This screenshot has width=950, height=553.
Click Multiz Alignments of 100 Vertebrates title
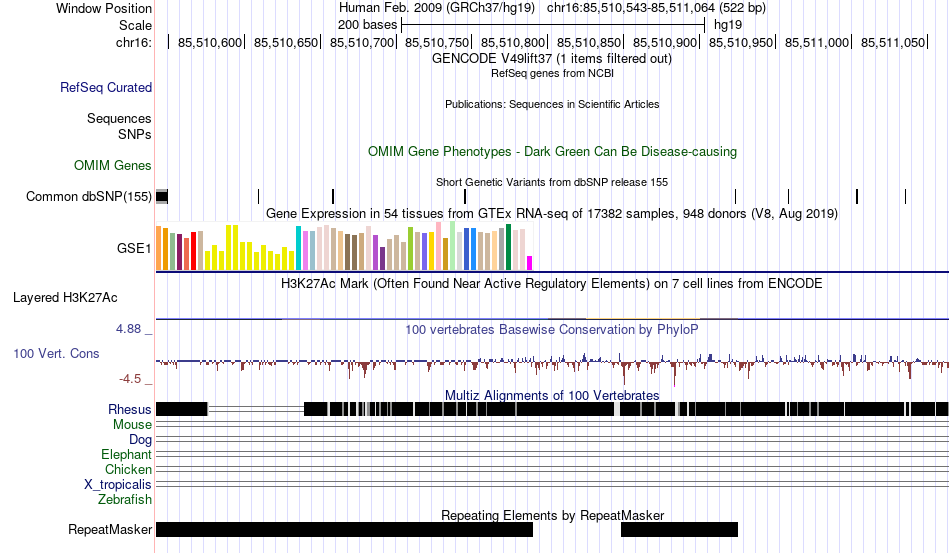tap(552, 396)
